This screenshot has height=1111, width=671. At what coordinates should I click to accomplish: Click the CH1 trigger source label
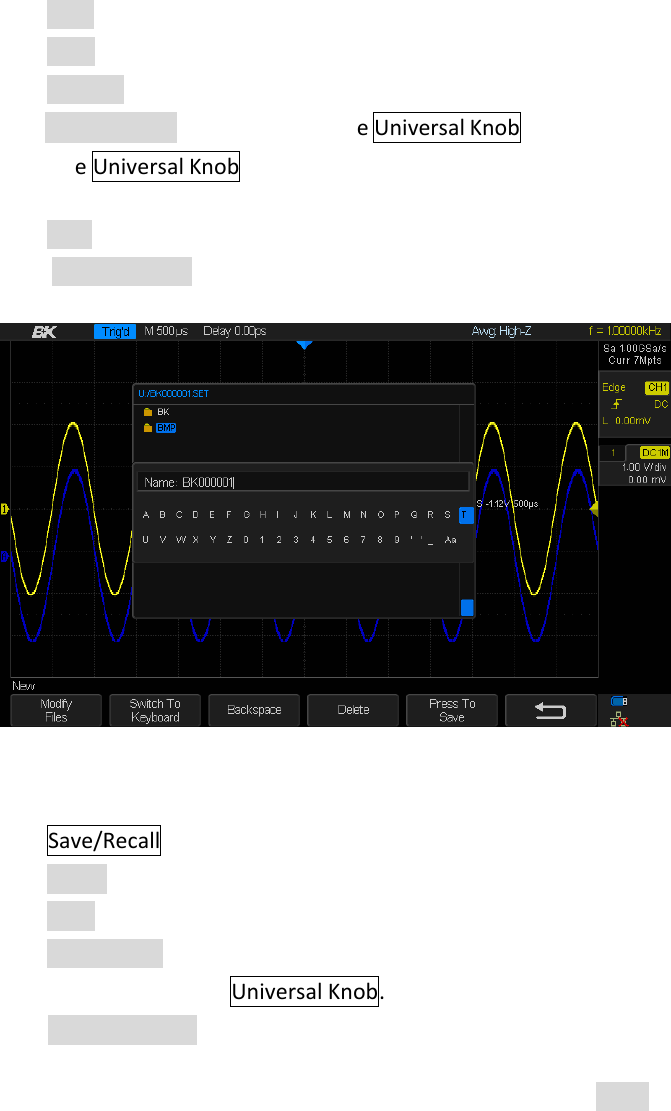654,387
